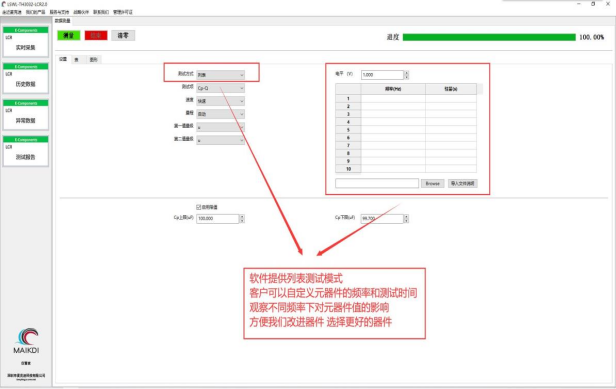Image resolution: width=616 pixels, height=389 pixels.
Task: Open the first menu bar item
Action: coord(12,12)
